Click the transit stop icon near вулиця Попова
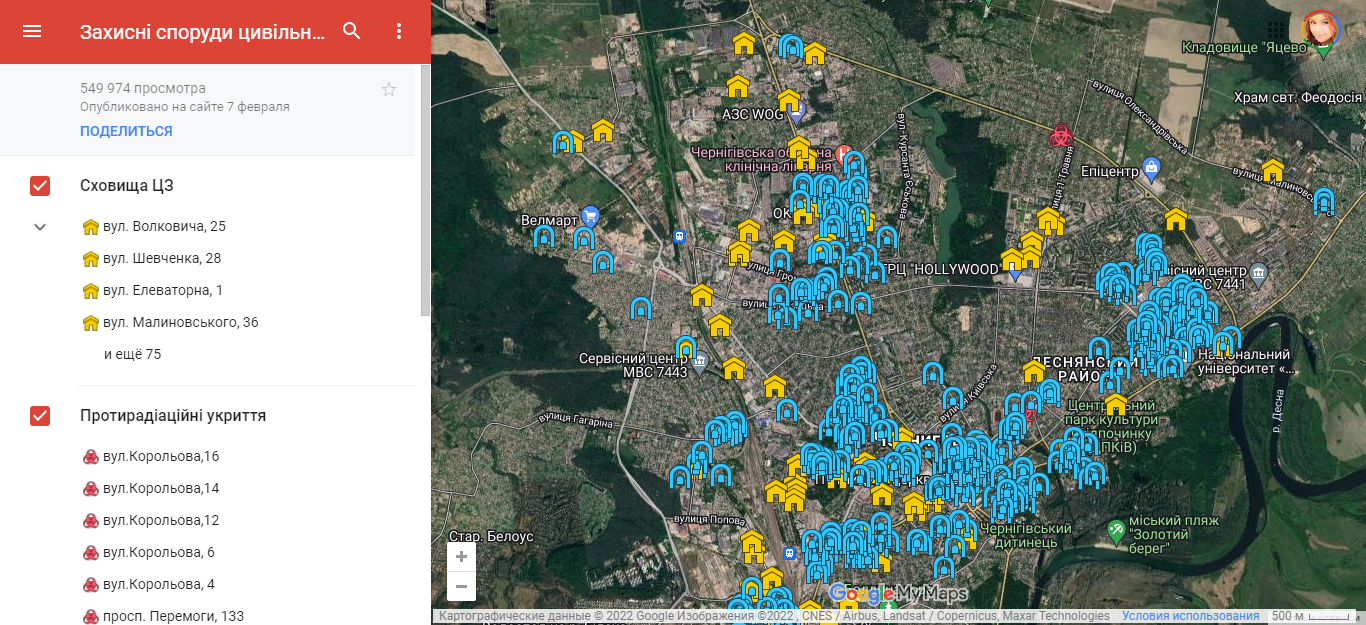 790,553
